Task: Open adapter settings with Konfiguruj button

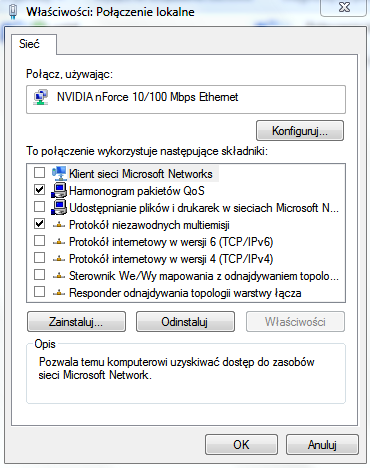Action: [300, 131]
